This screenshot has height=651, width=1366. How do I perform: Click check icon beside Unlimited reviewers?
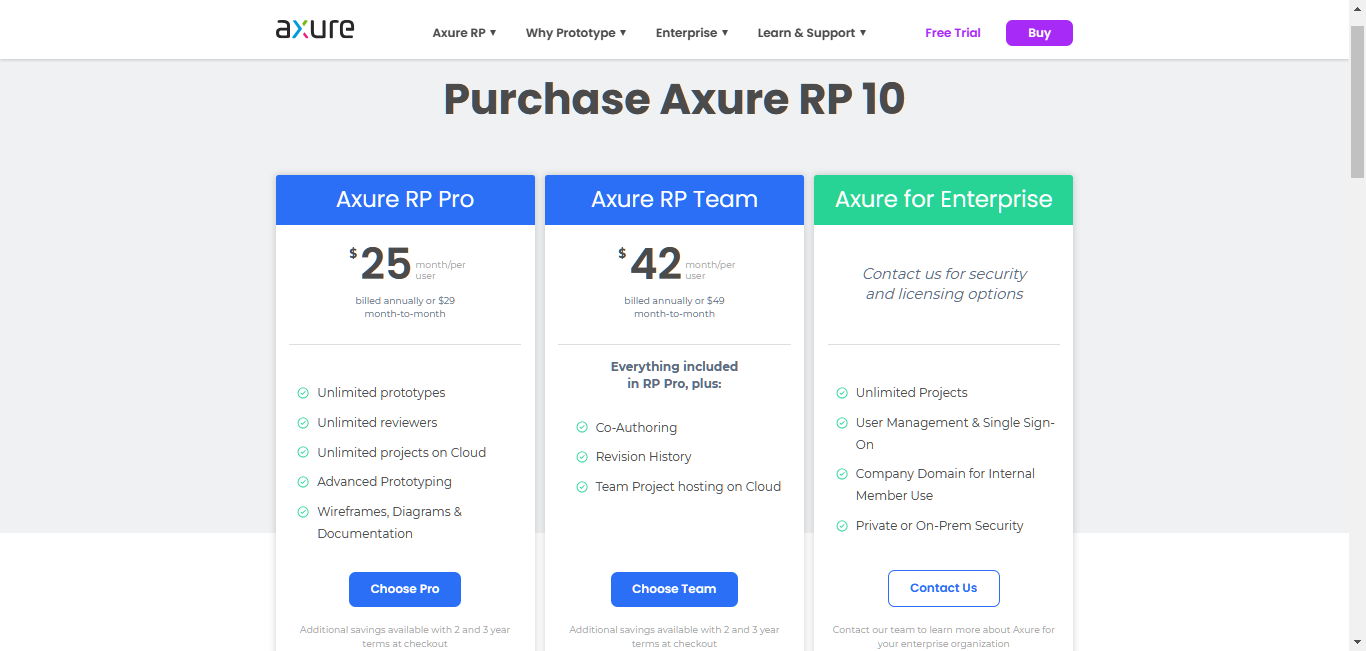(x=303, y=423)
